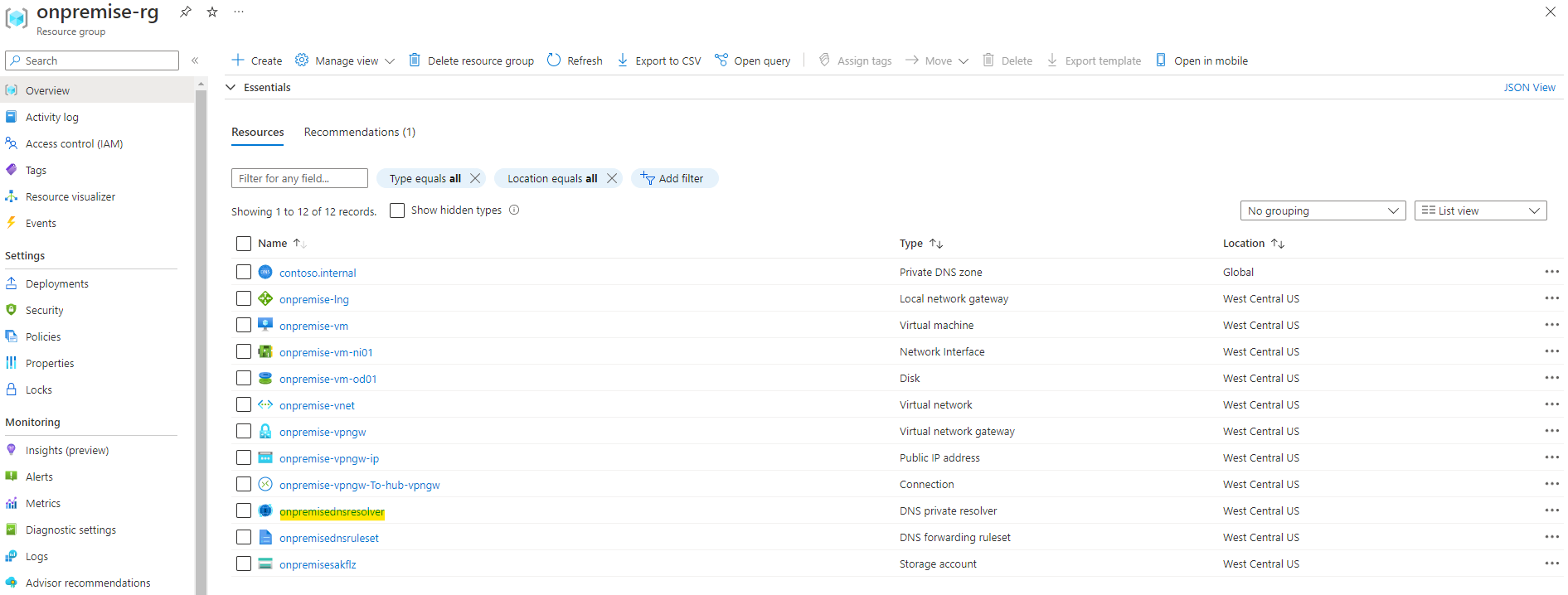The height and width of the screenshot is (595, 1568).
Task: Open the onpremise-vpngw-To-hub-vpngw connection link
Action: pyautogui.click(x=359, y=485)
